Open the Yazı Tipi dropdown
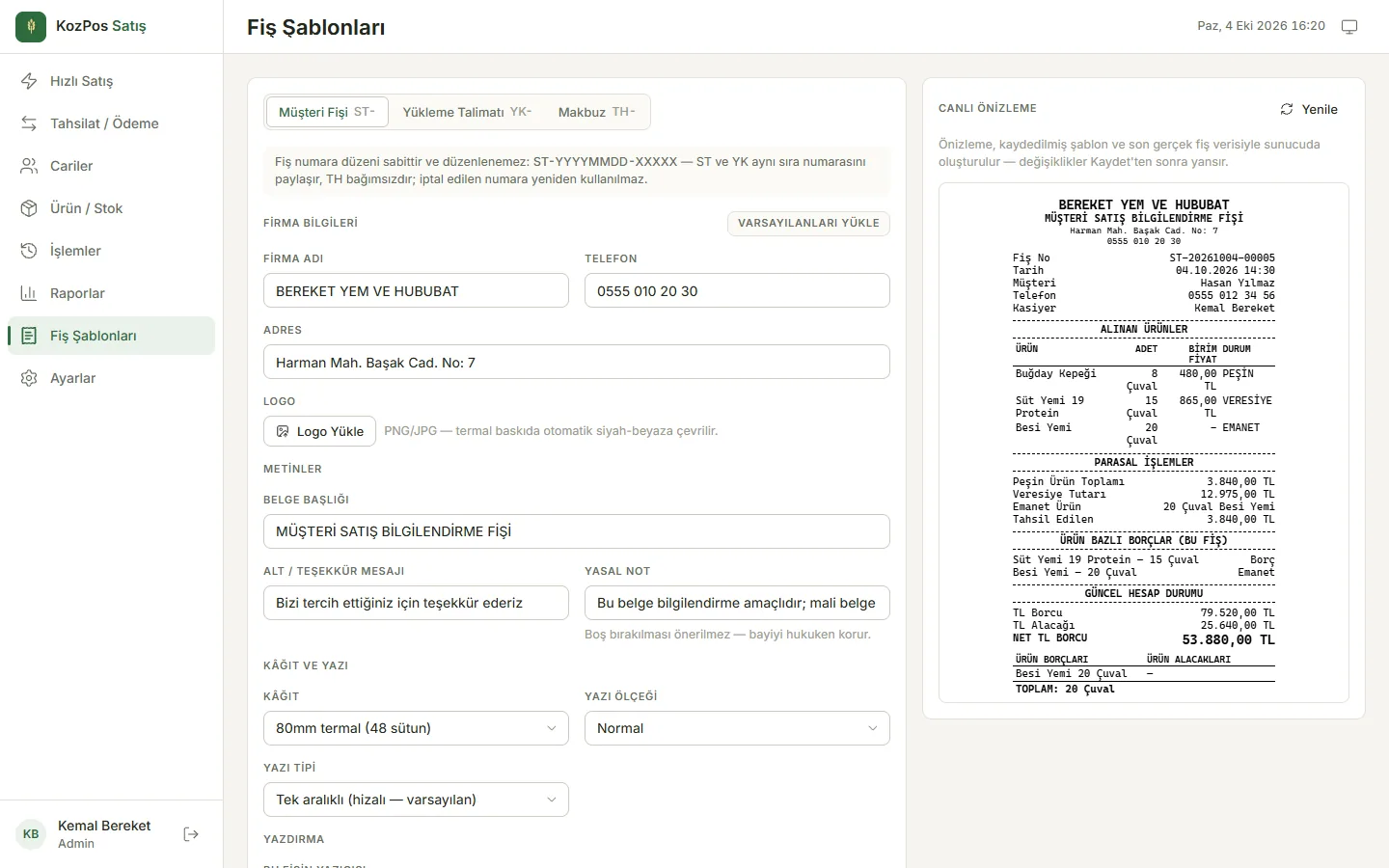Image resolution: width=1389 pixels, height=868 pixels. coord(416,800)
